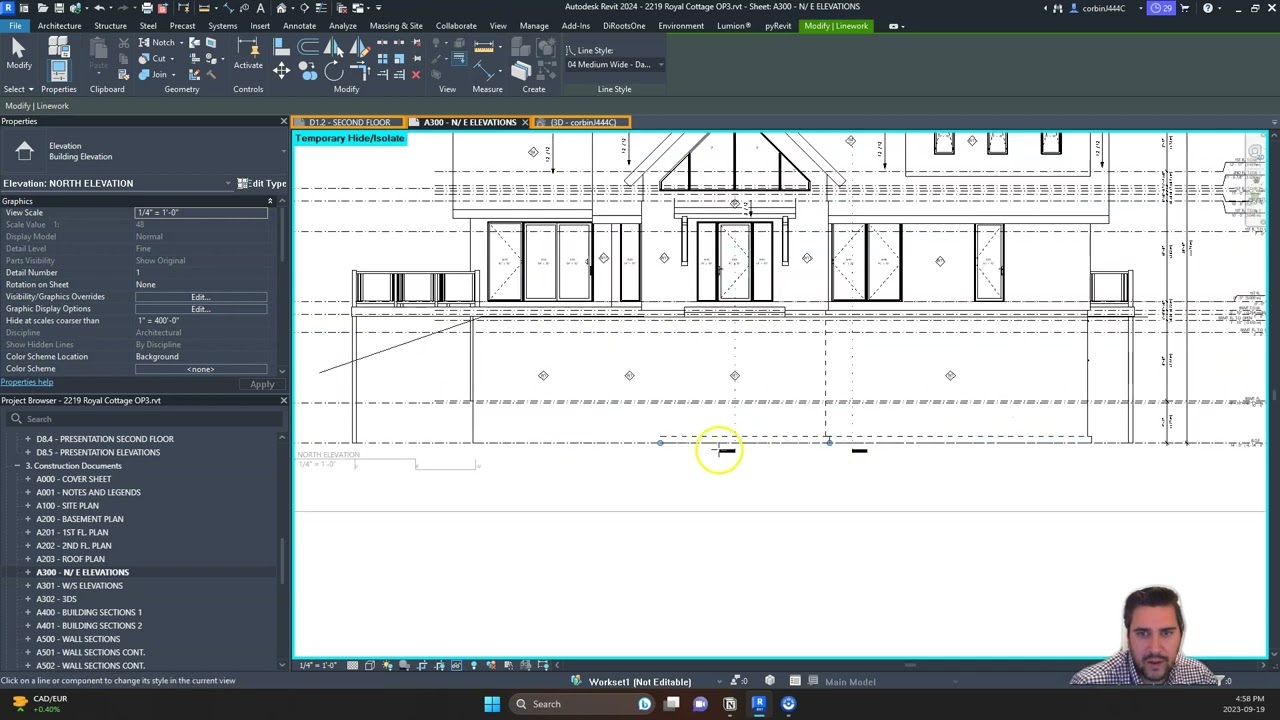This screenshot has height=720, width=1280.
Task: Click the Edit Type button
Action: (x=262, y=183)
